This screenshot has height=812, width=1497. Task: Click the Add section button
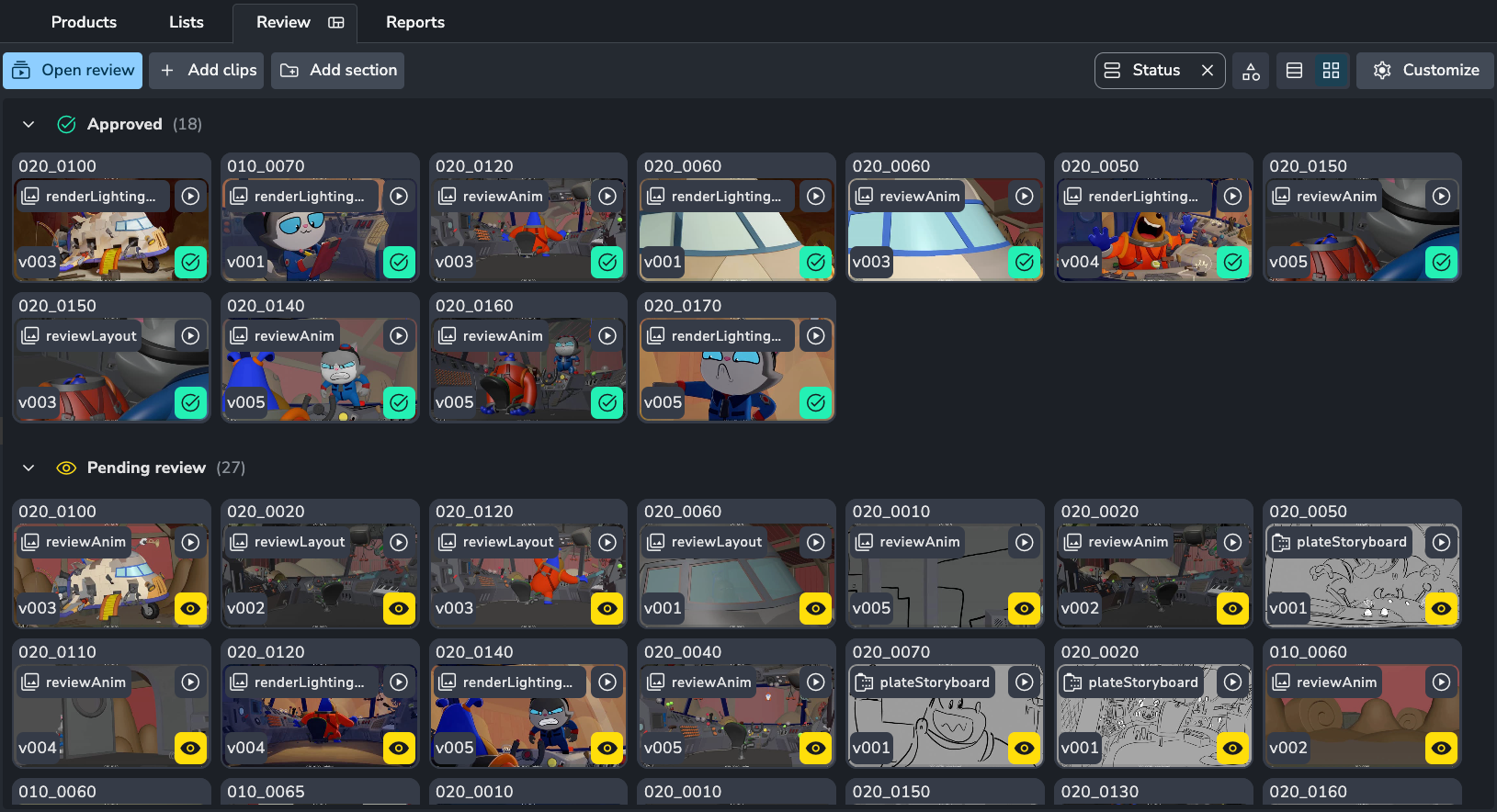337,71
